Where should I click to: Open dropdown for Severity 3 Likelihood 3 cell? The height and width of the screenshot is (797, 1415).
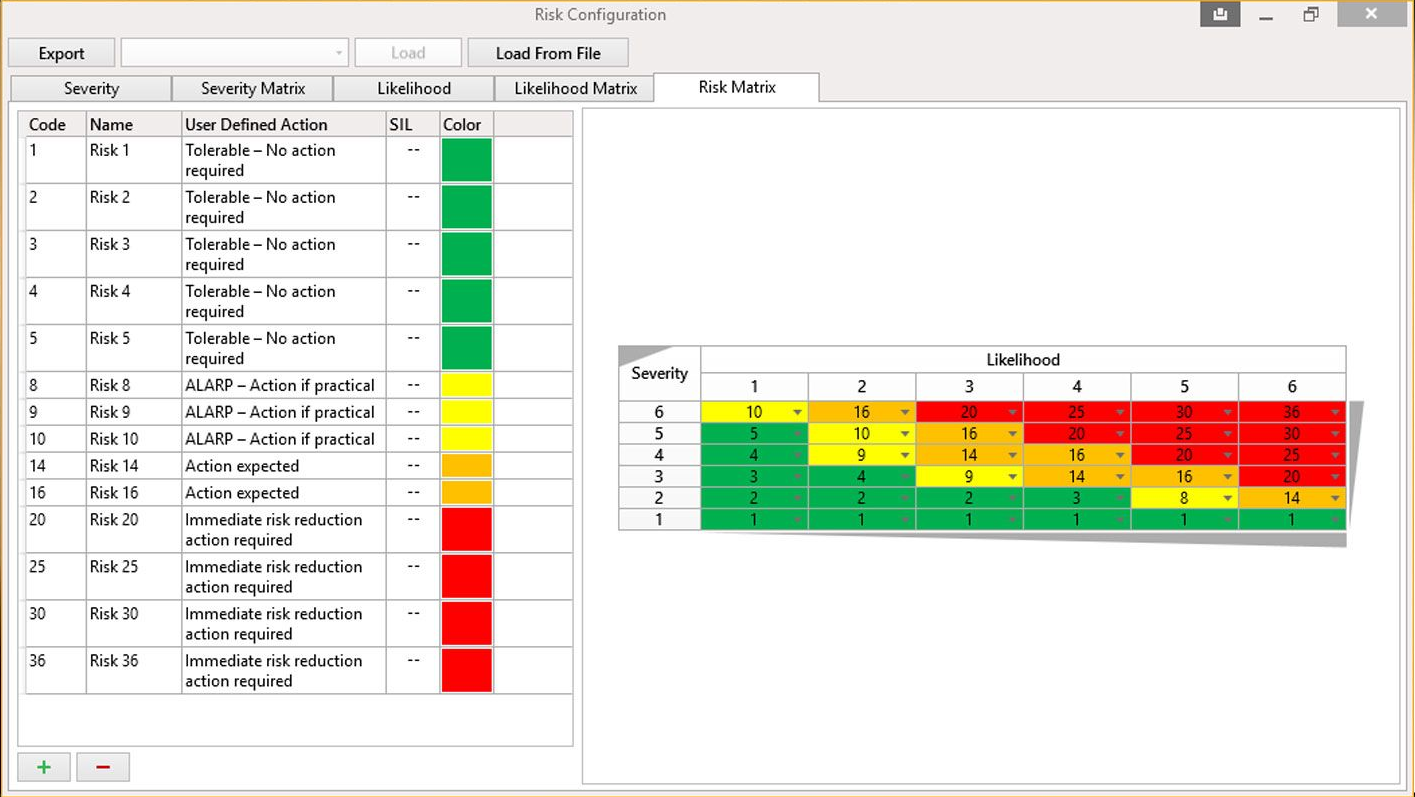tap(1012, 477)
